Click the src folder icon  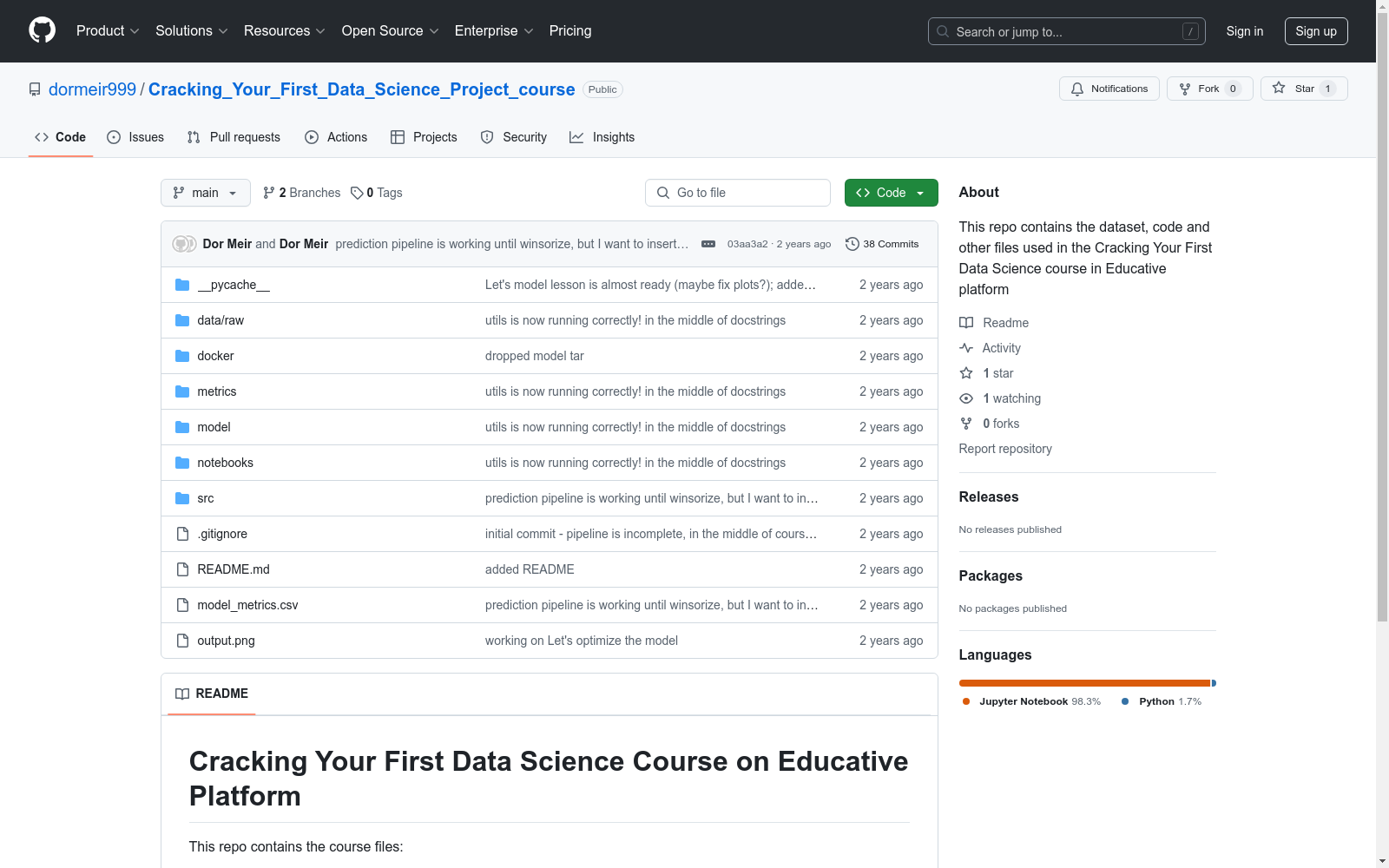pyautogui.click(x=182, y=498)
